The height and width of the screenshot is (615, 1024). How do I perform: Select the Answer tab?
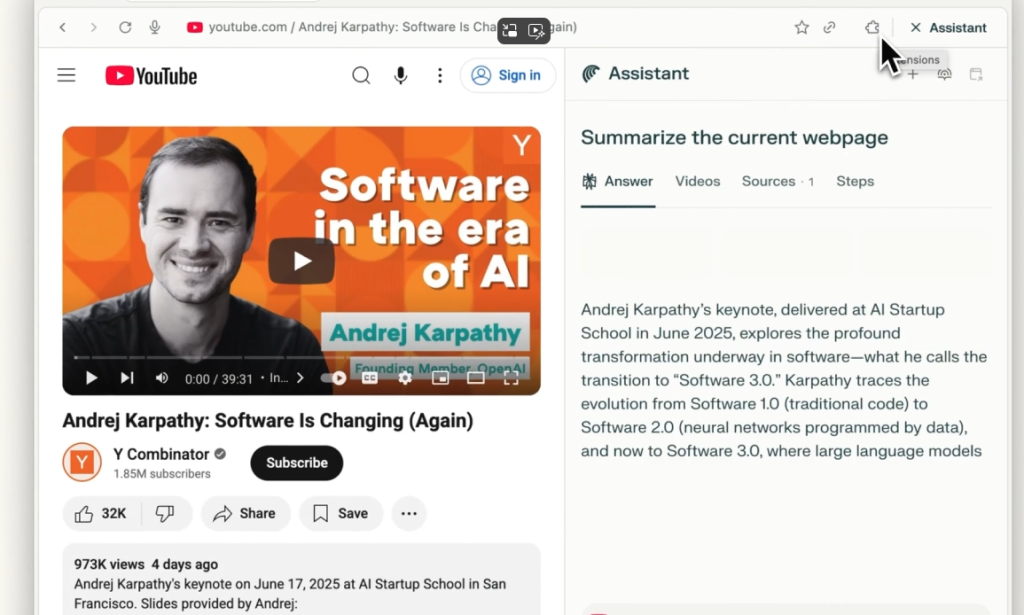618,182
